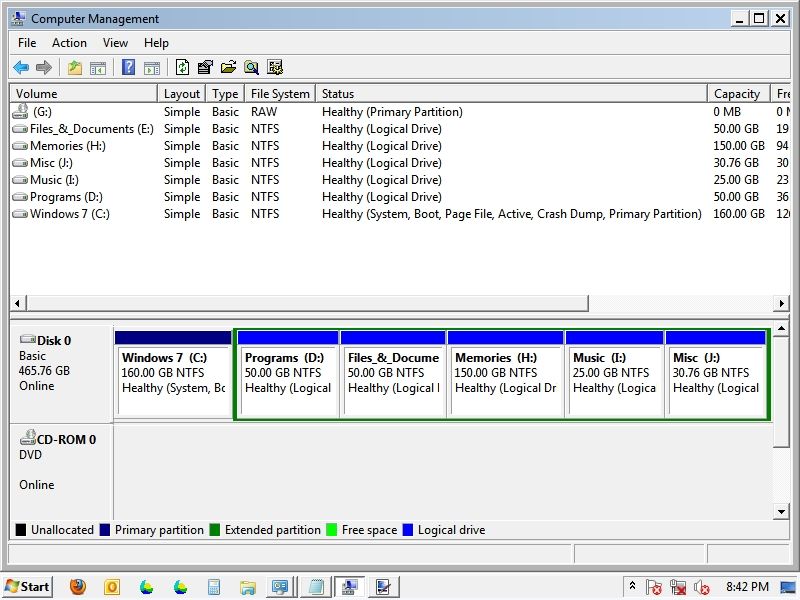Click the Up one level folder icon
Image resolution: width=800 pixels, height=600 pixels.
coord(75,67)
